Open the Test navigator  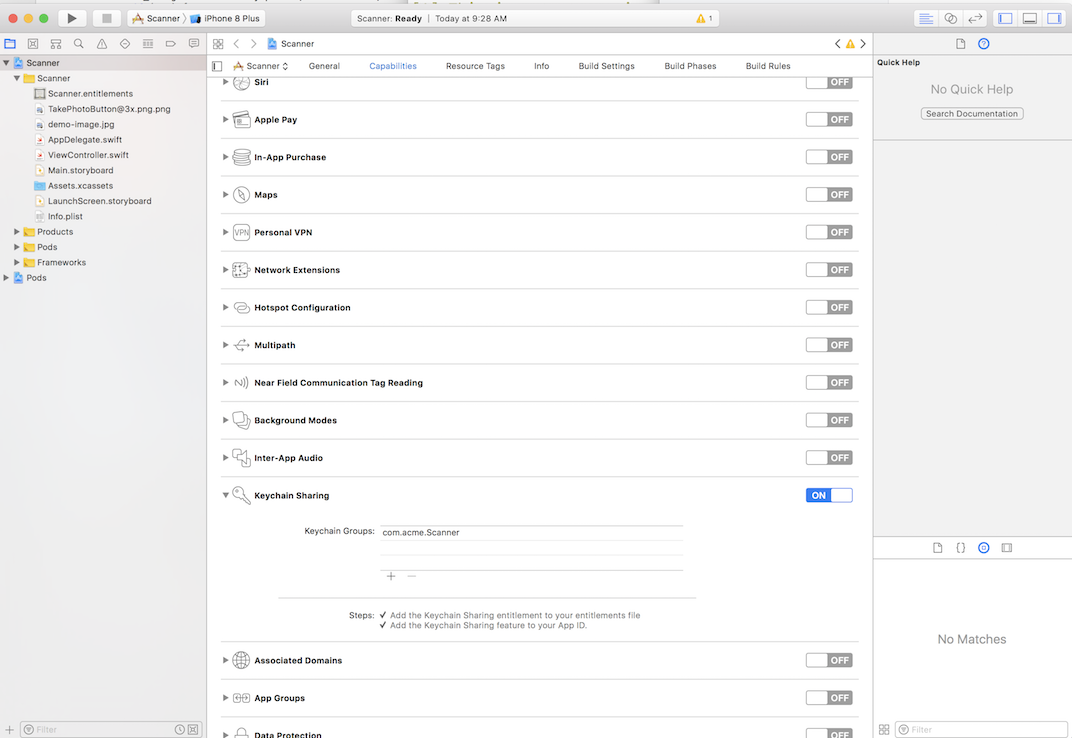coord(124,44)
